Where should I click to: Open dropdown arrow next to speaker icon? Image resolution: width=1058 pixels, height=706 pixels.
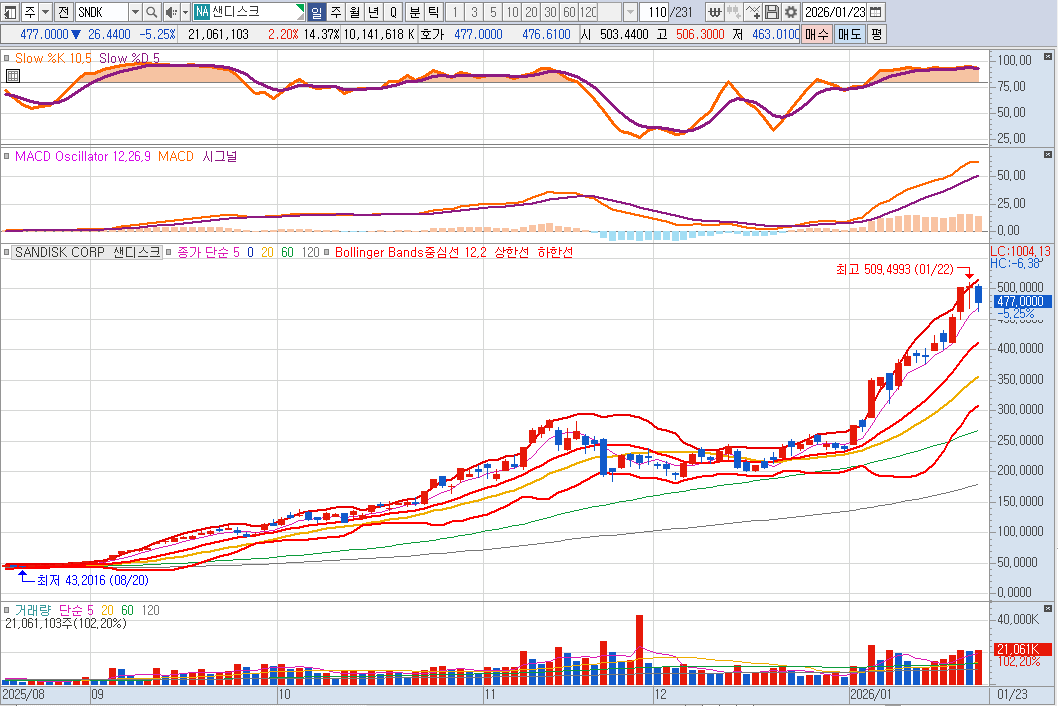(184, 12)
